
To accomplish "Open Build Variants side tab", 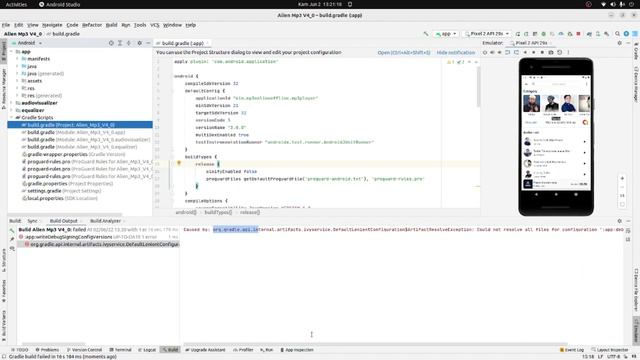I will (4, 325).
